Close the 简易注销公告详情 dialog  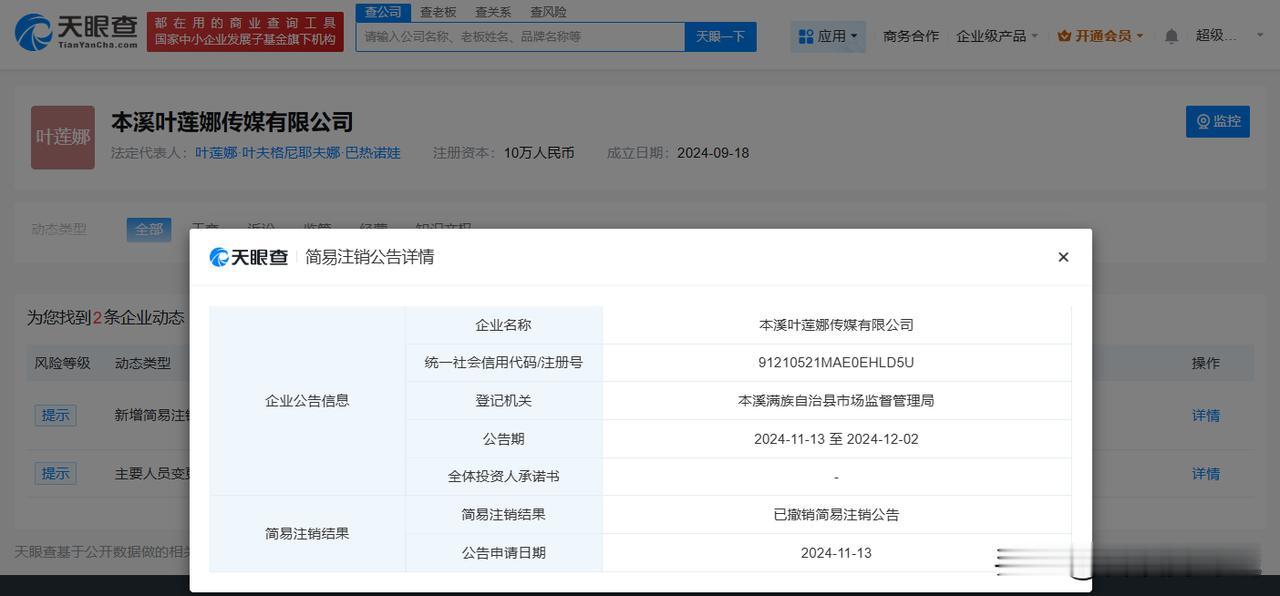point(1063,257)
